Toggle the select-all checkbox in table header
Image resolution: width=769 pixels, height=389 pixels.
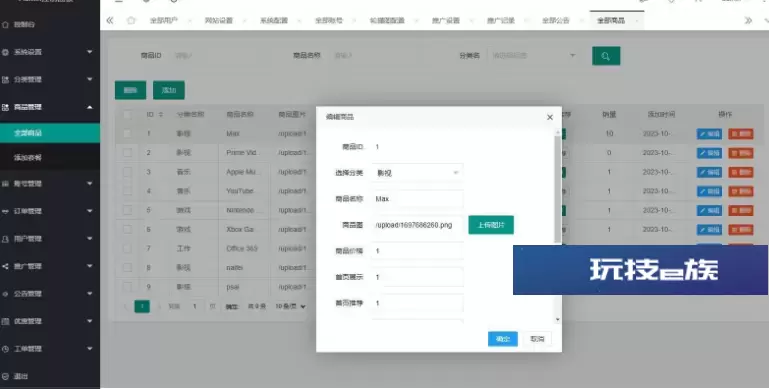click(x=128, y=115)
